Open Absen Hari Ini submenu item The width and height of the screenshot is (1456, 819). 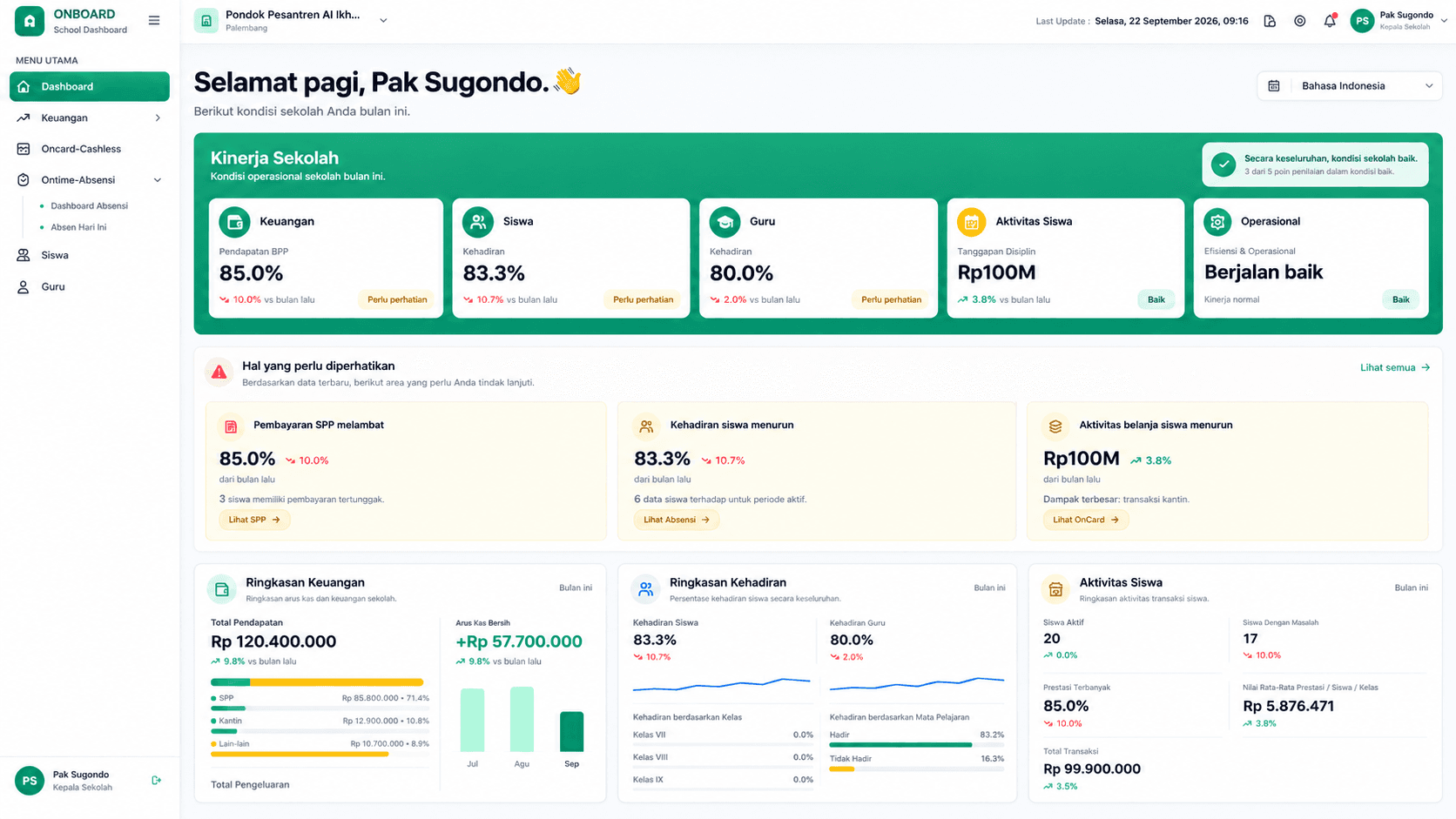point(78,227)
